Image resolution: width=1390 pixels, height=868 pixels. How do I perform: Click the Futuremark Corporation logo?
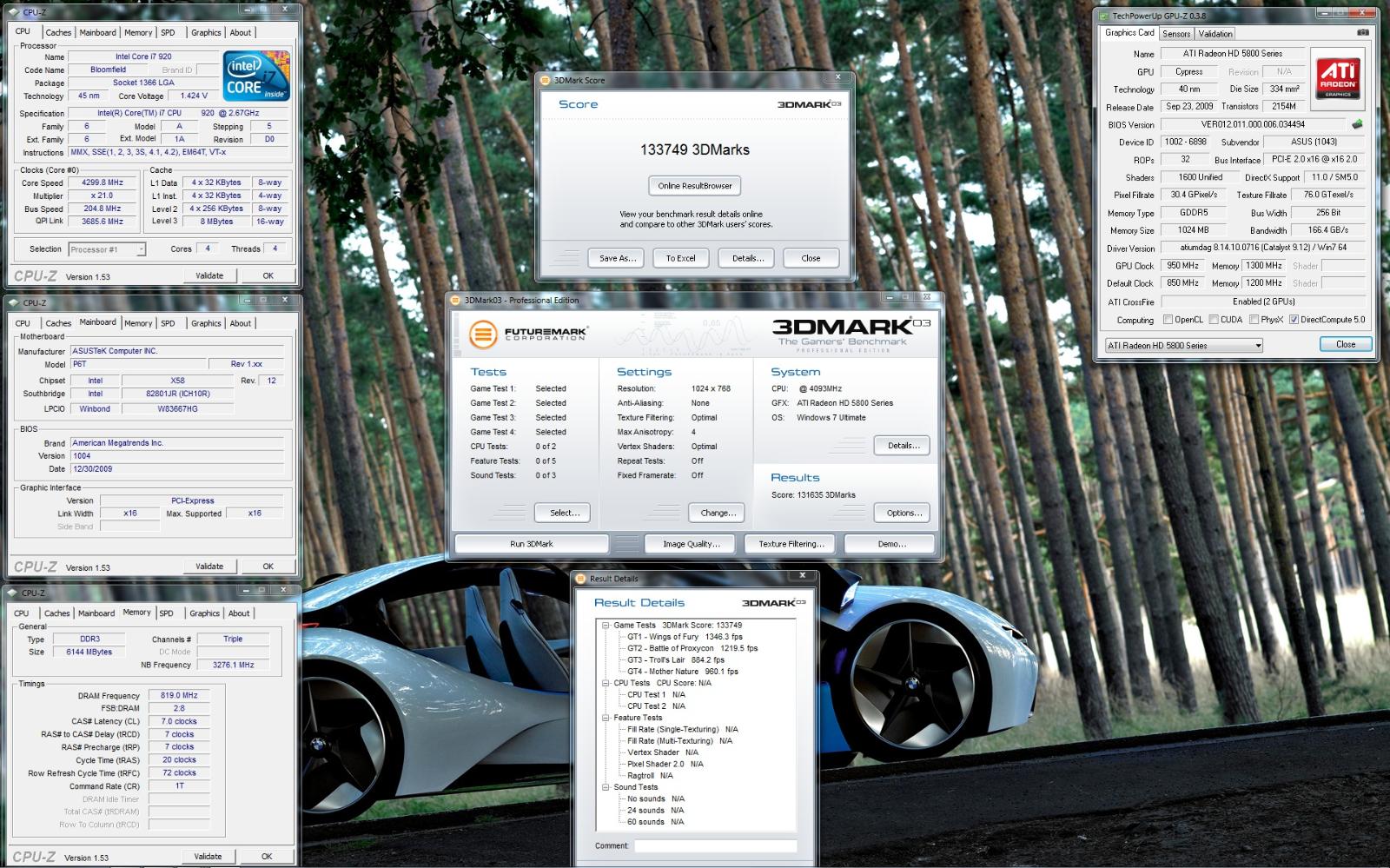point(528,334)
